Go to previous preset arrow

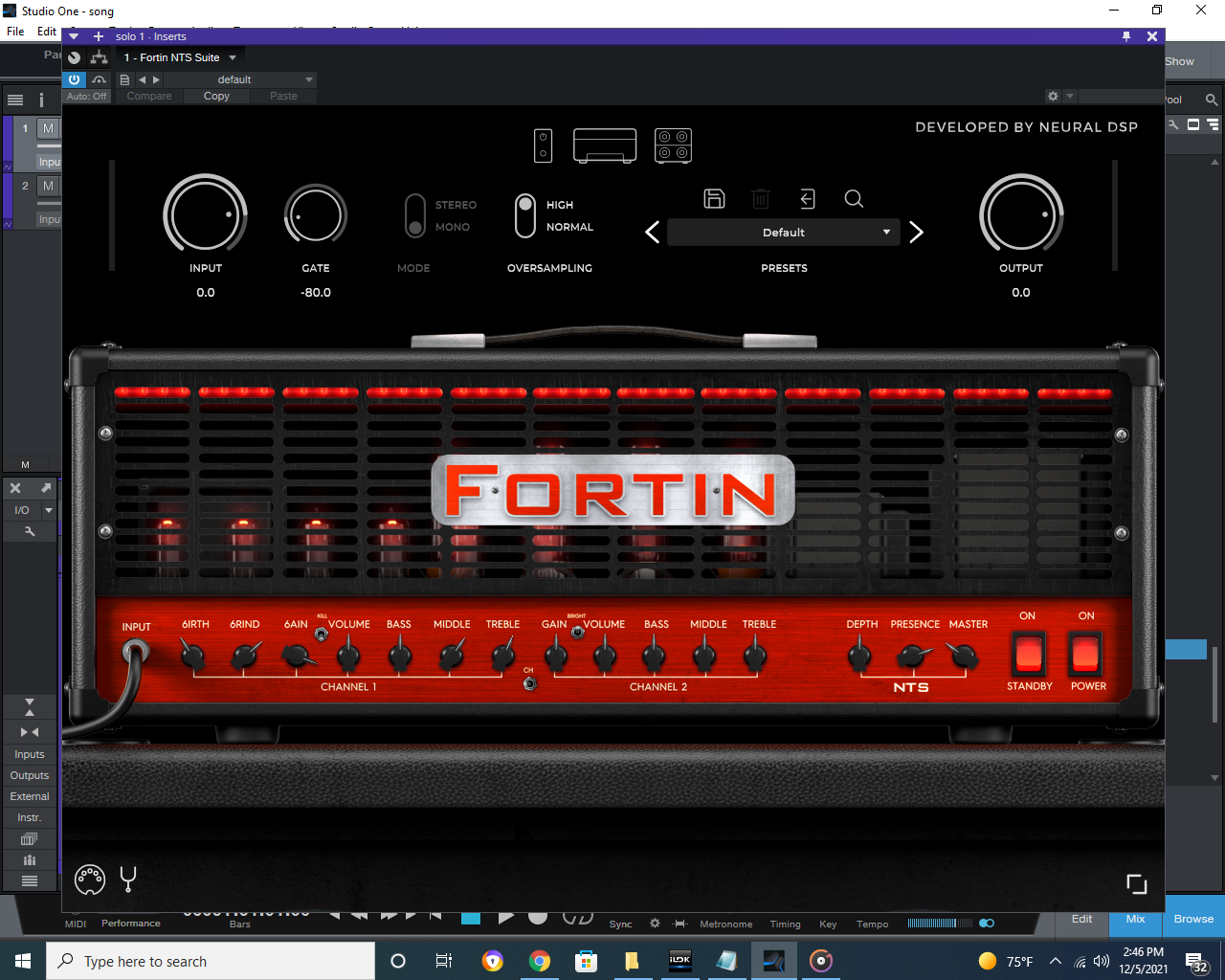(653, 233)
